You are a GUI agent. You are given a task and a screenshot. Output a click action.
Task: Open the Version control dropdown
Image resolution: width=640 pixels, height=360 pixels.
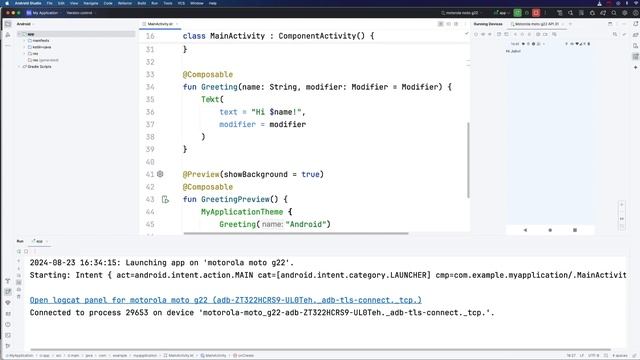pyautogui.click(x=81, y=13)
